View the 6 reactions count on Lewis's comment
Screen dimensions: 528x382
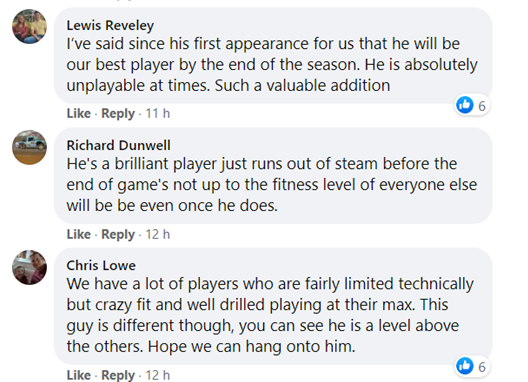pos(482,106)
